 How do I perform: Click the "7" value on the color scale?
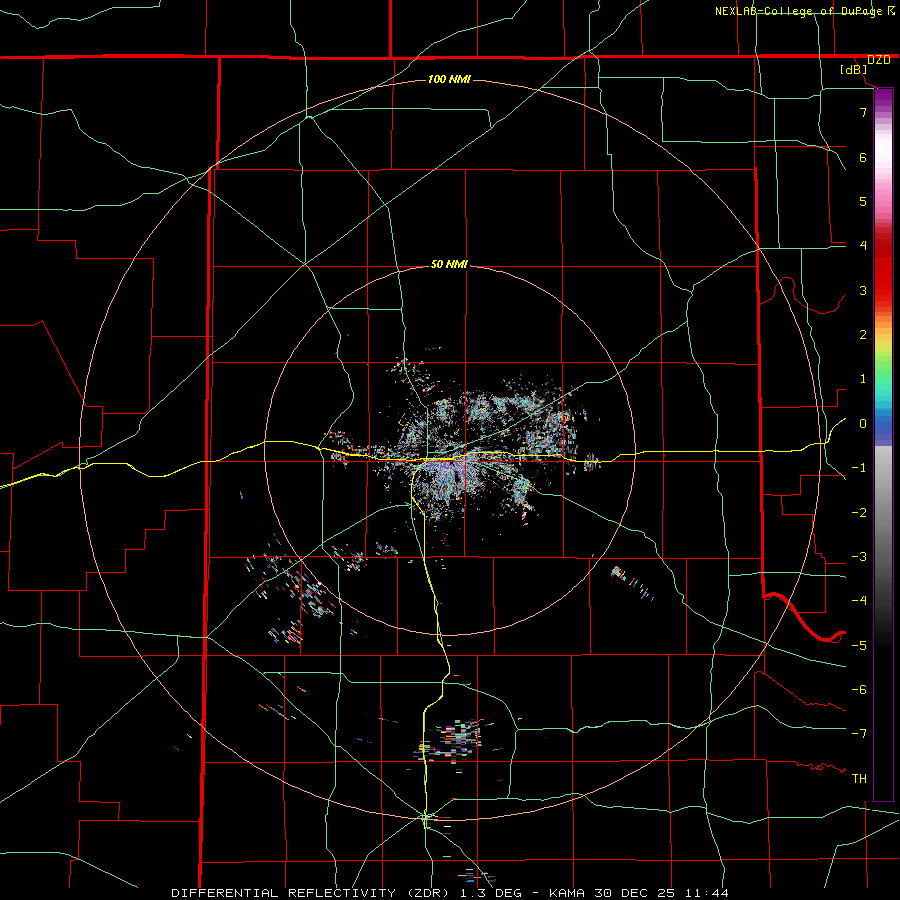[x=863, y=112]
